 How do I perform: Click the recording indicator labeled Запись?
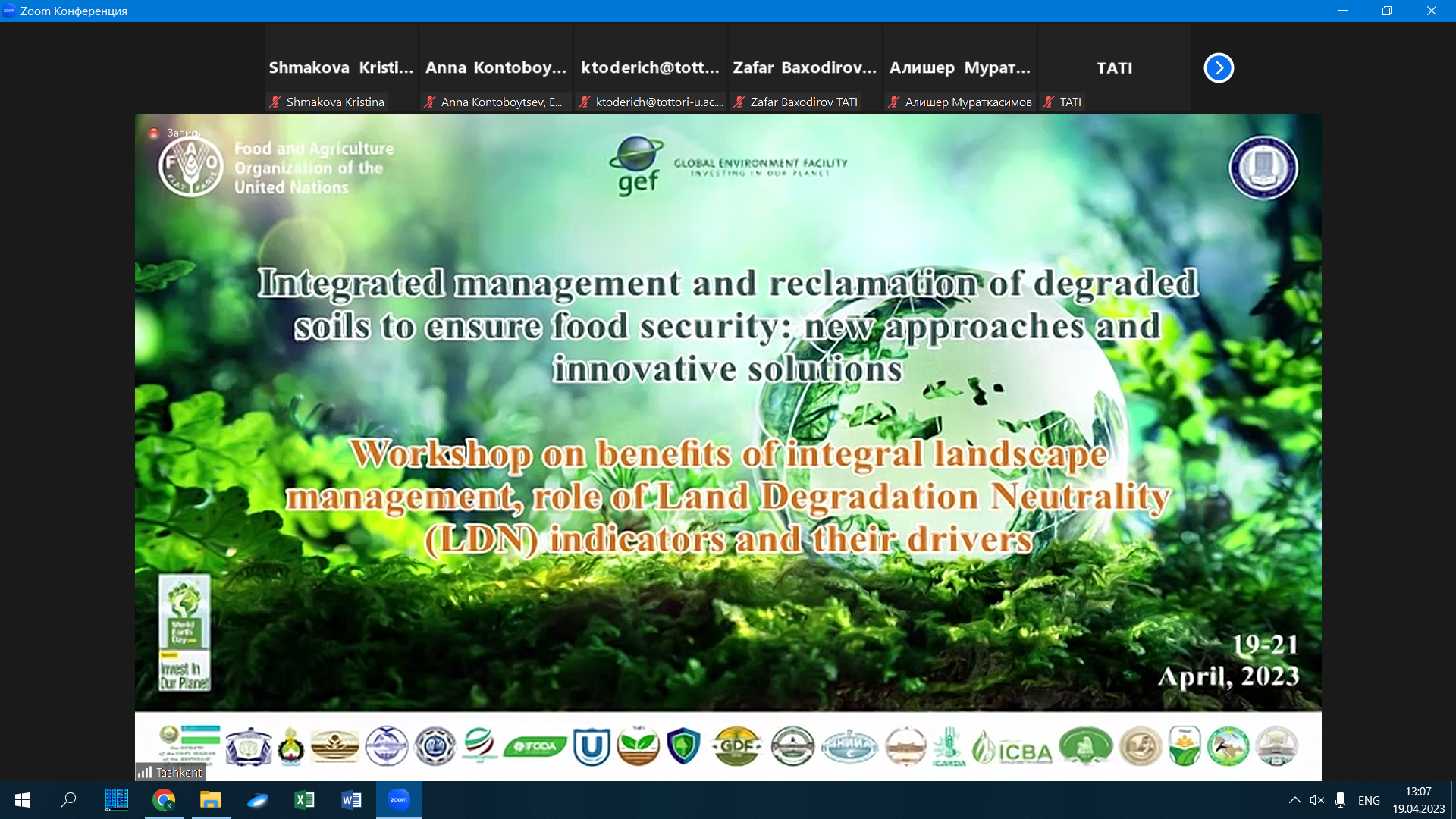pos(175,133)
